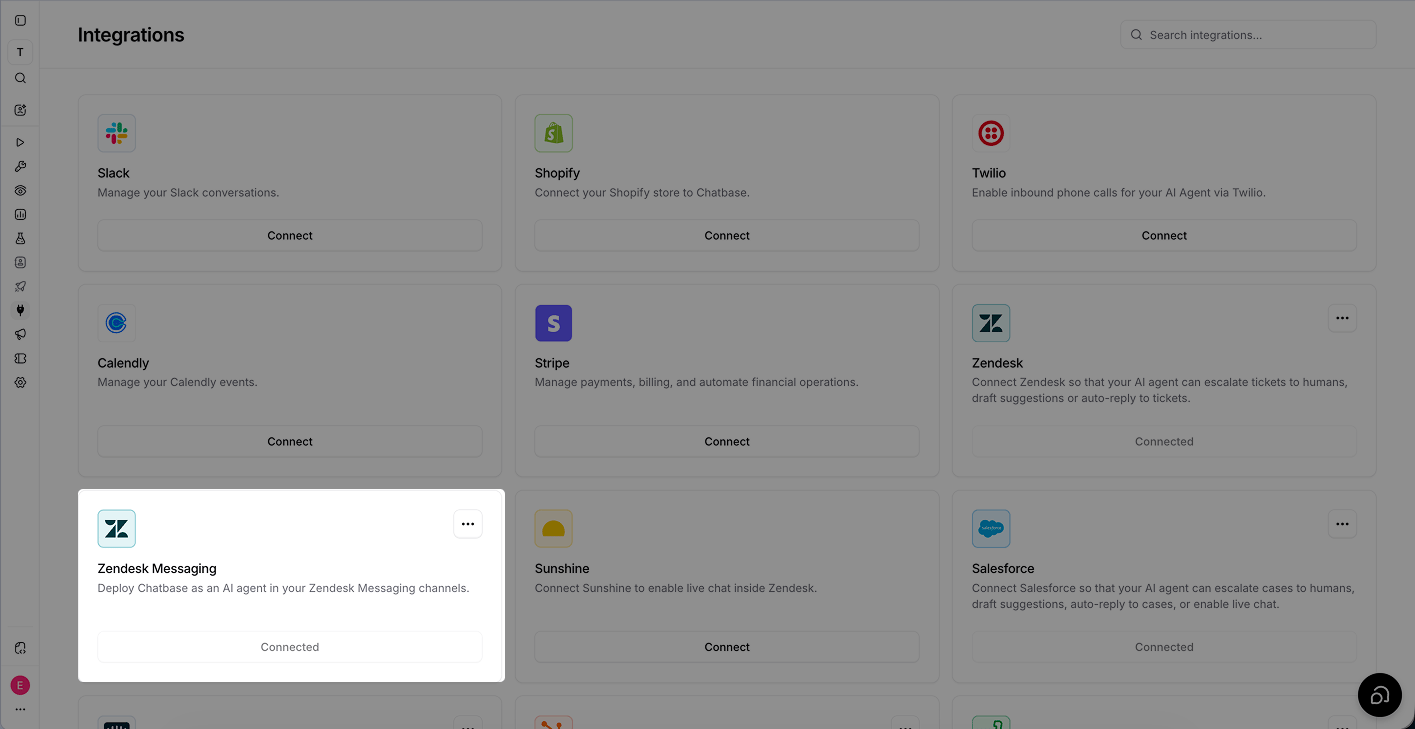1415x729 pixels.
Task: Open the gear settings icon in sidebar
Action: [20, 383]
